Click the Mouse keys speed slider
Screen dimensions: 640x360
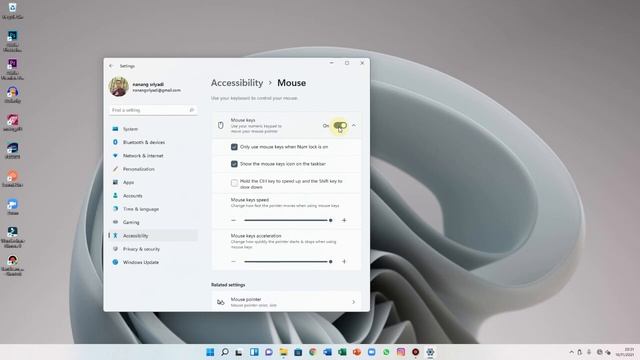(288, 220)
